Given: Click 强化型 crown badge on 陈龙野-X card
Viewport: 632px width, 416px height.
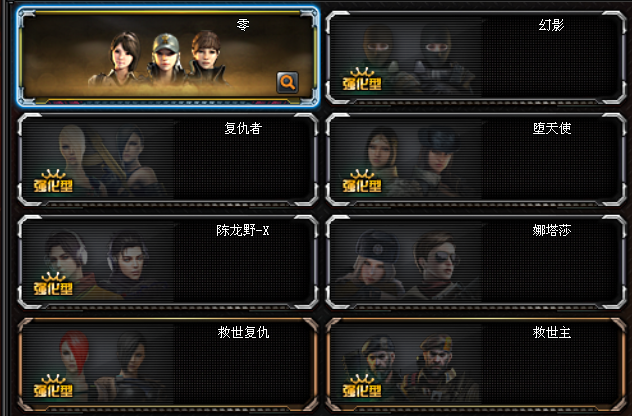Looking at the screenshot, I should point(53,283).
